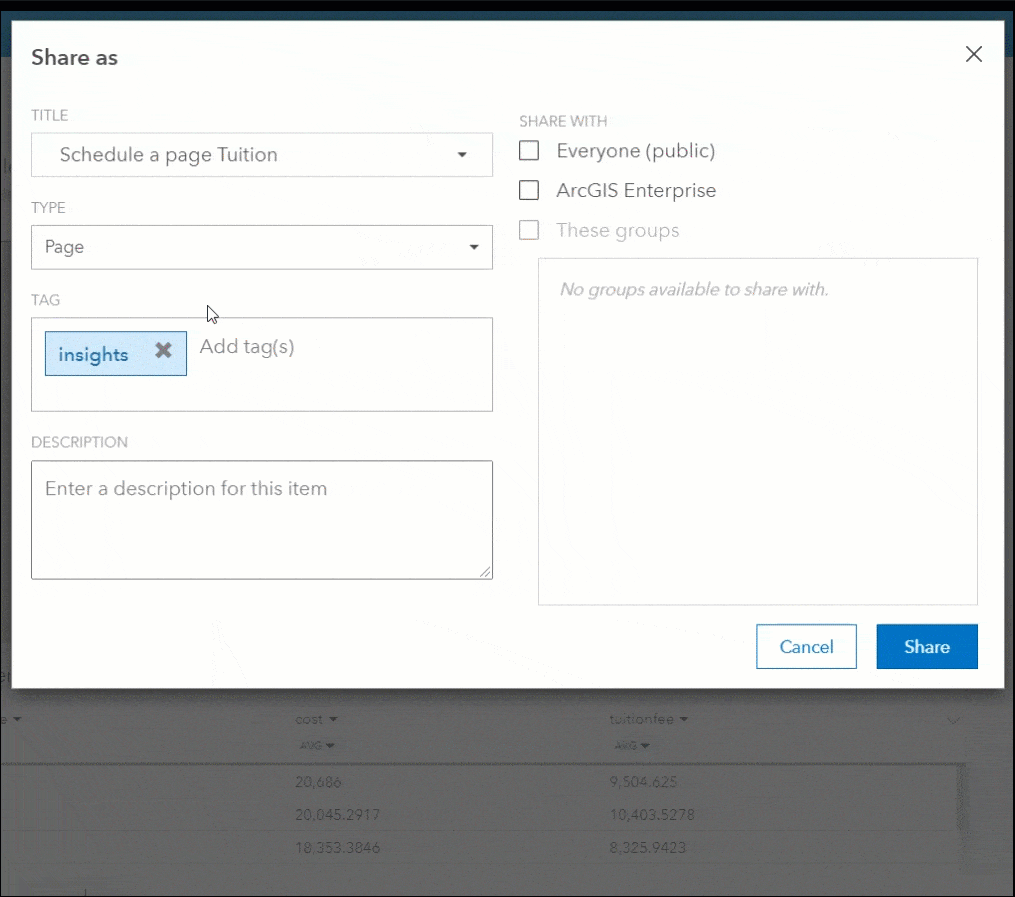1015x897 pixels.
Task: Click the insights tag label
Action: click(x=94, y=355)
